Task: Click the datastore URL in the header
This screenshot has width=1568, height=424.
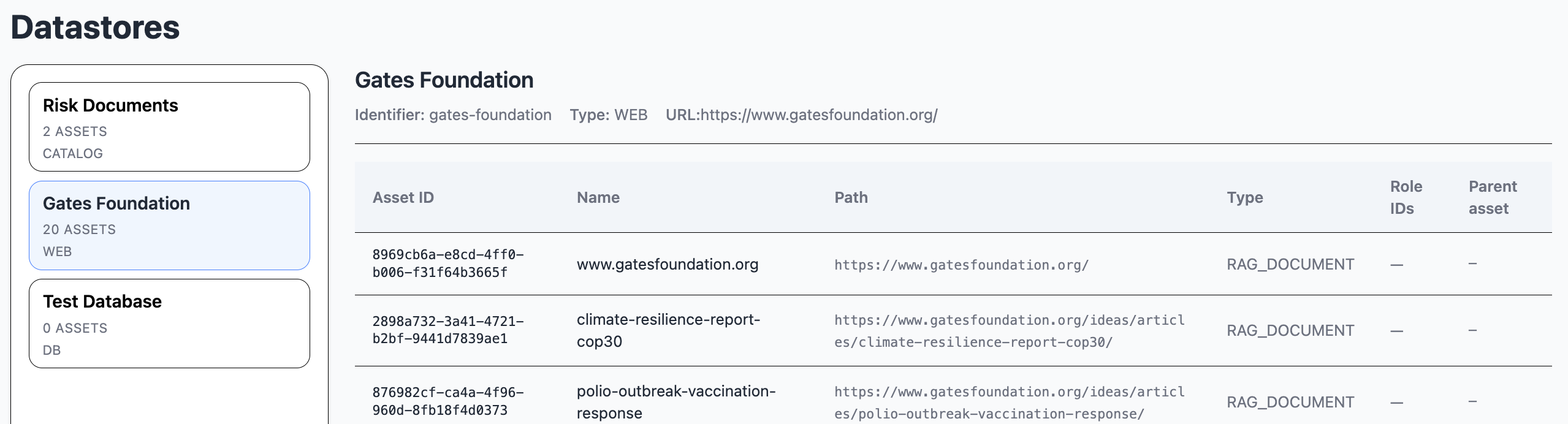Action: point(819,115)
